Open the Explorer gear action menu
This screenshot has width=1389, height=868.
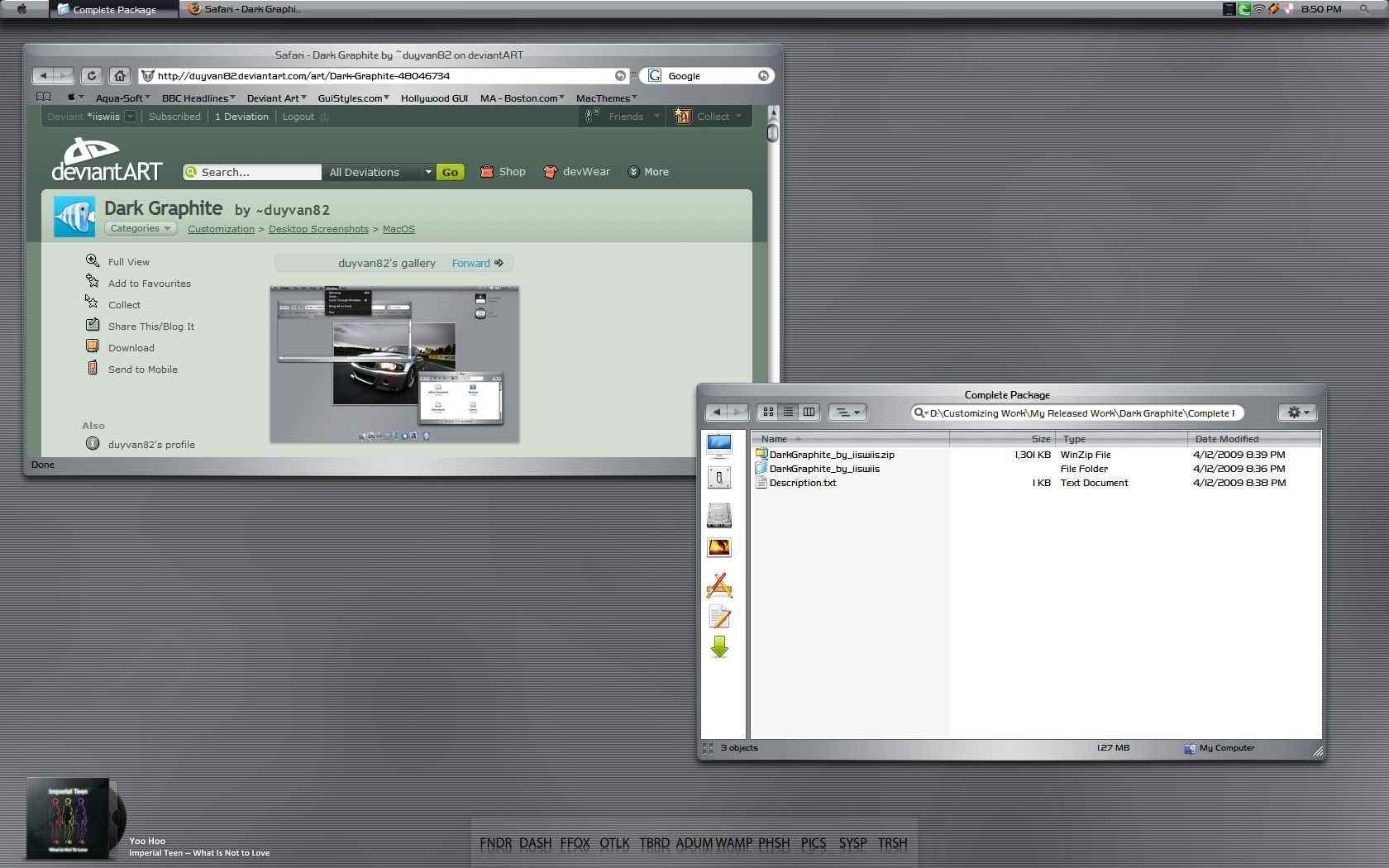[1297, 412]
